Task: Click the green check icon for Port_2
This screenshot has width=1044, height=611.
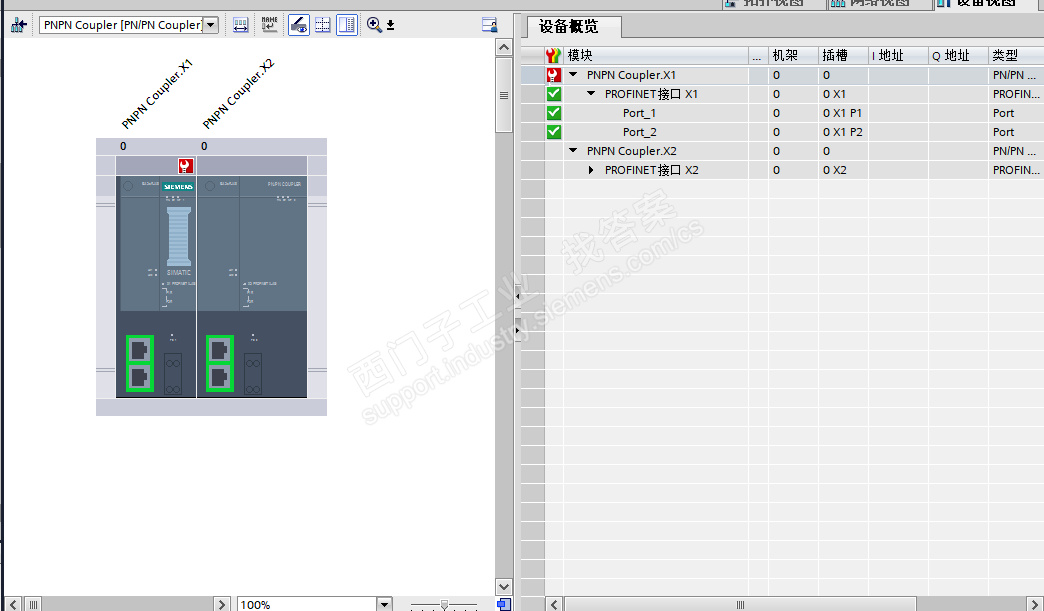Action: (553, 132)
